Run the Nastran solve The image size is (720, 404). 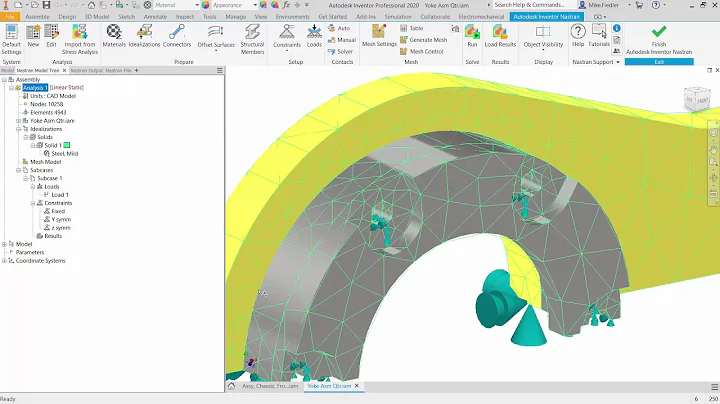click(472, 36)
